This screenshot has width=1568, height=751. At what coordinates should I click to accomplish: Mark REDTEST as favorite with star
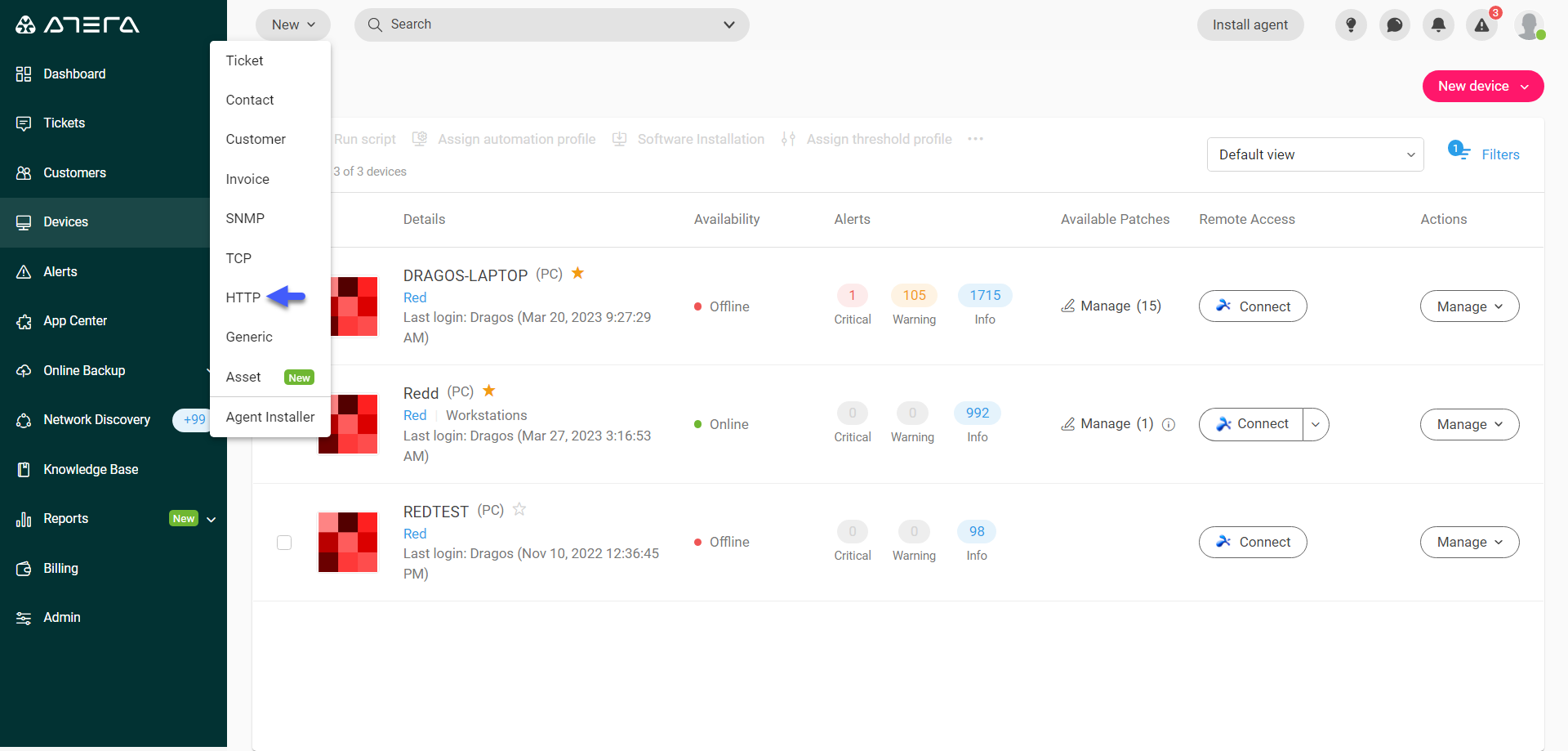pos(519,509)
